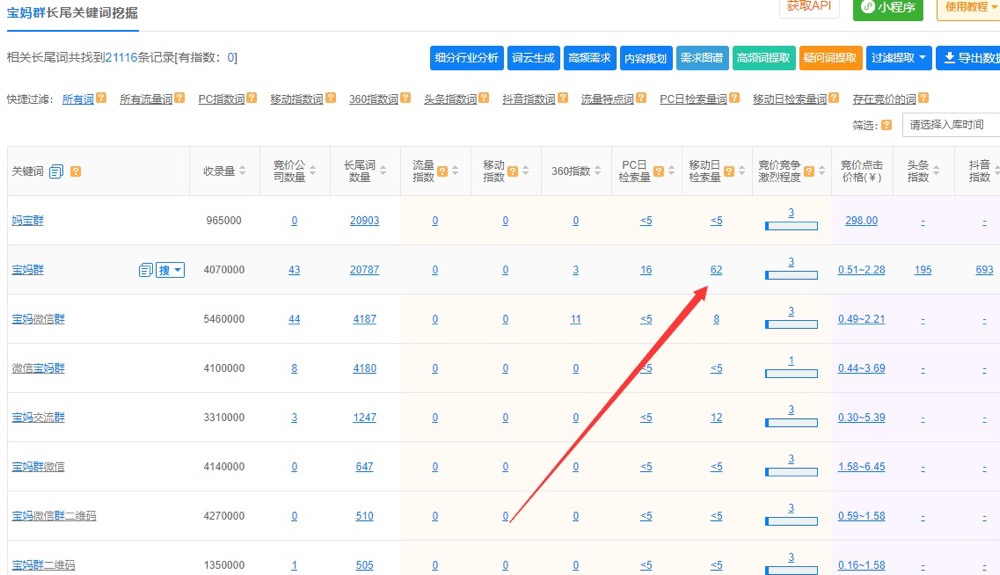Viewport: 1000px width, 575px height.
Task: Open help icon next to 头条指数词 filter
Action: tap(483, 98)
